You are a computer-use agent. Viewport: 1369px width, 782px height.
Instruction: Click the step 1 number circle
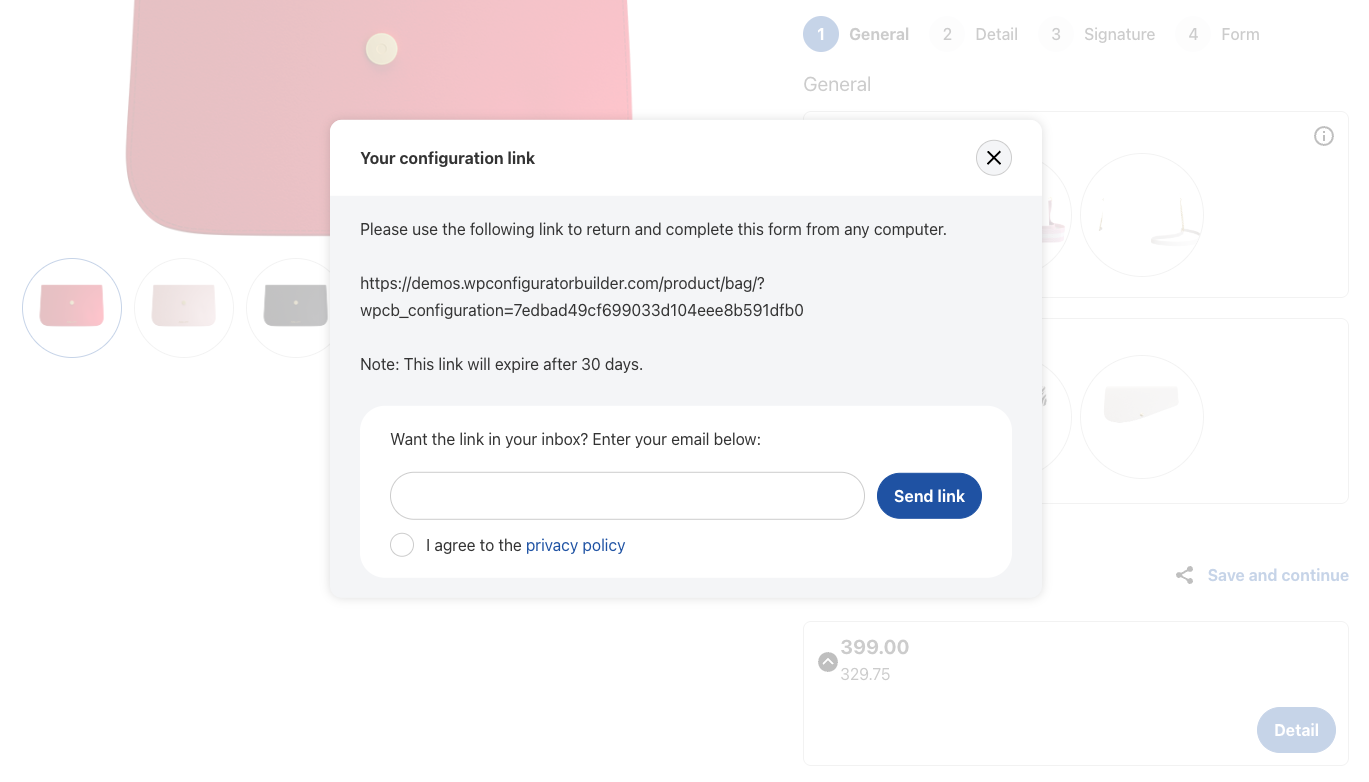click(x=820, y=34)
